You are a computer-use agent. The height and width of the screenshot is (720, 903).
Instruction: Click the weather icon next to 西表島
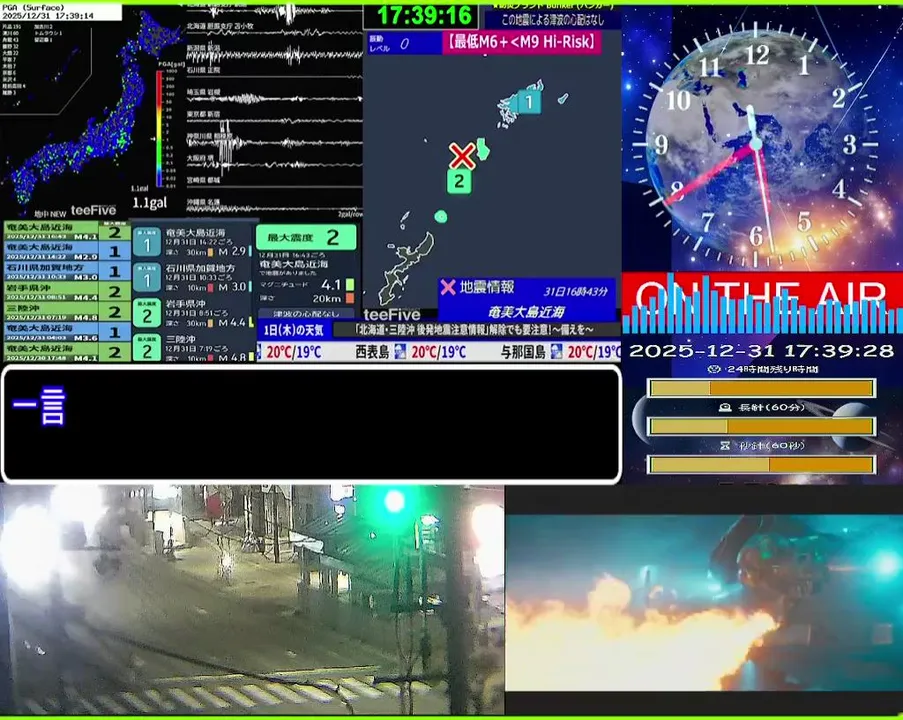coord(400,351)
